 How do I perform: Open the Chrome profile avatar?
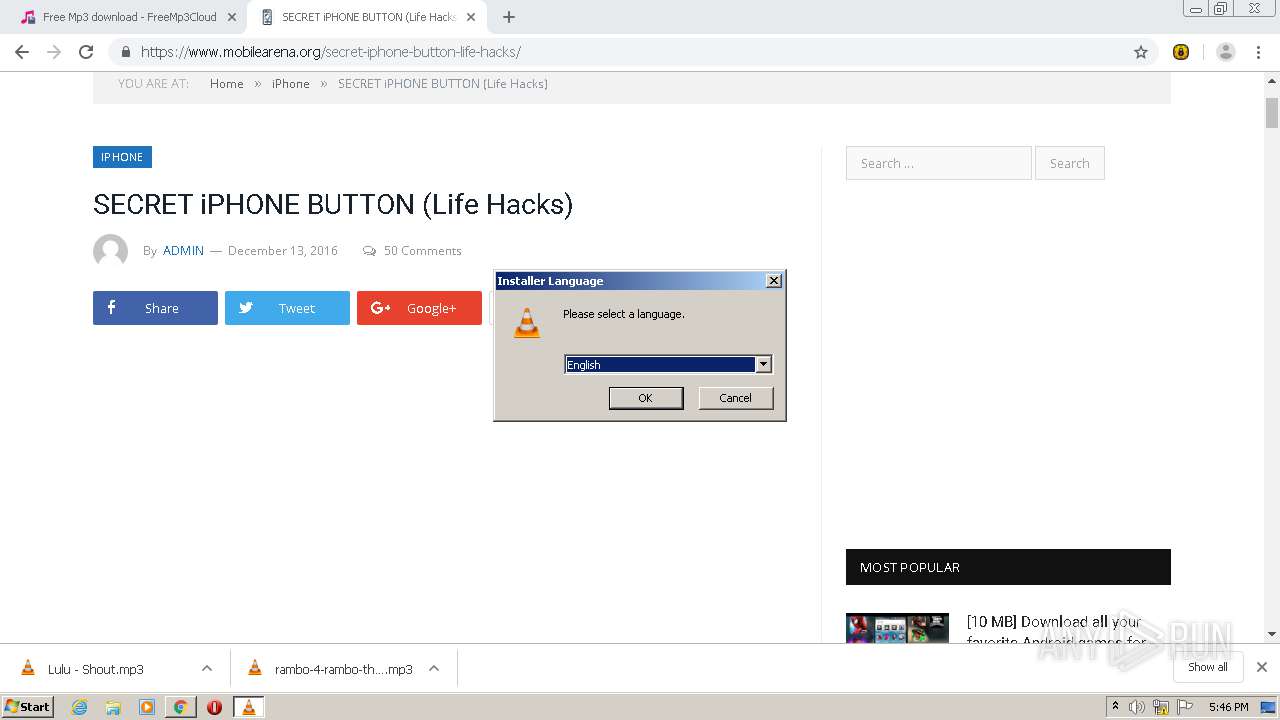click(1226, 52)
